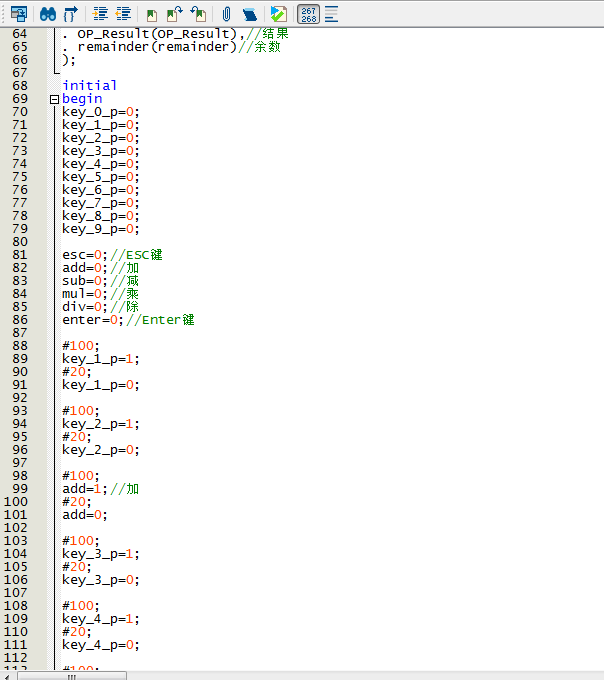Click 'key_3_p=1;' on line 104
This screenshot has width=604, height=680.
click(101, 555)
